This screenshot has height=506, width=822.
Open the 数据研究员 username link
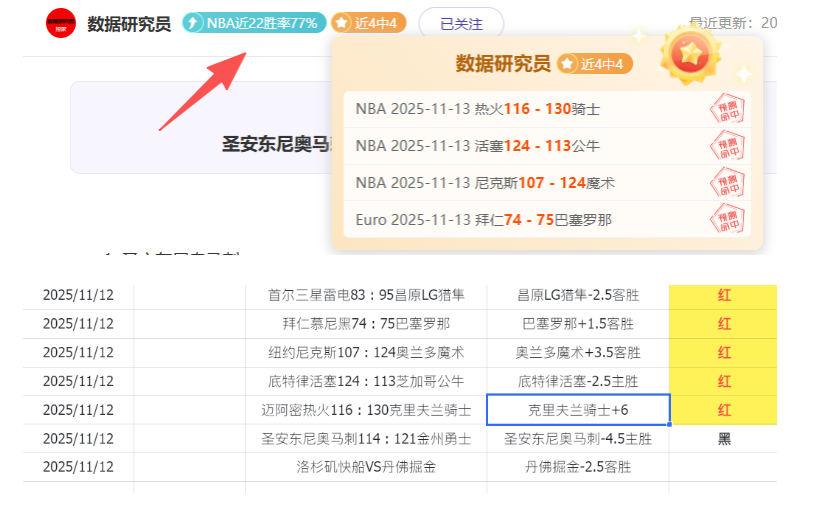129,23
